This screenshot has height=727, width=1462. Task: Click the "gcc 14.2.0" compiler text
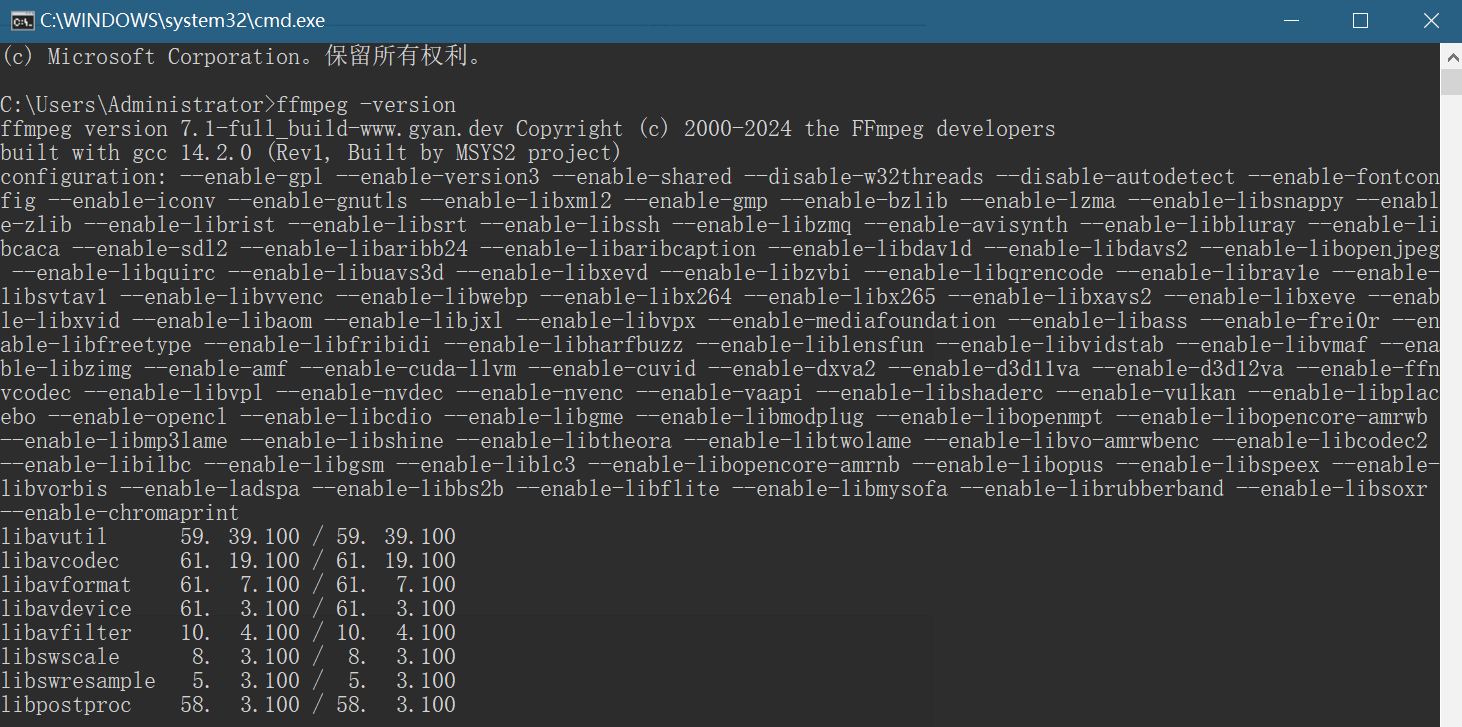coord(187,153)
